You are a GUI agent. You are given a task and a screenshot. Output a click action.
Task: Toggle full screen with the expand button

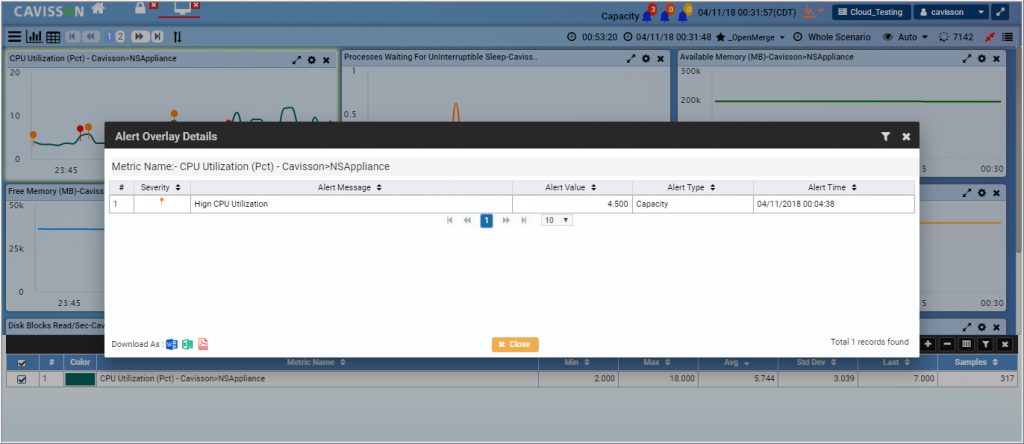(x=1000, y=12)
